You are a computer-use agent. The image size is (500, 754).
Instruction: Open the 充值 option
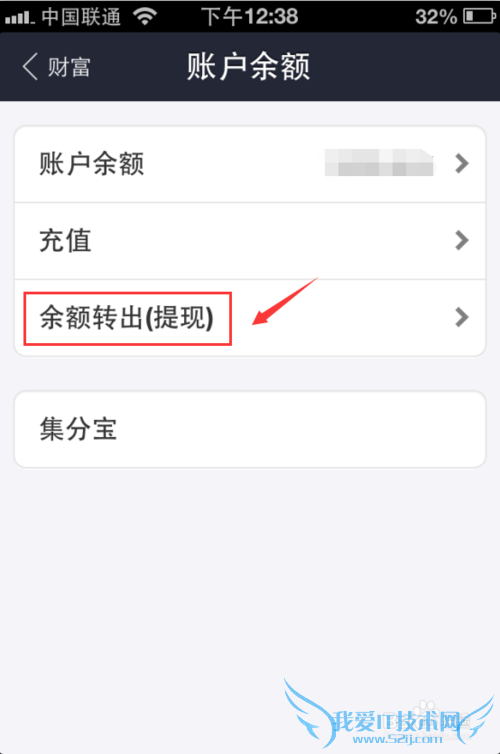coord(250,240)
